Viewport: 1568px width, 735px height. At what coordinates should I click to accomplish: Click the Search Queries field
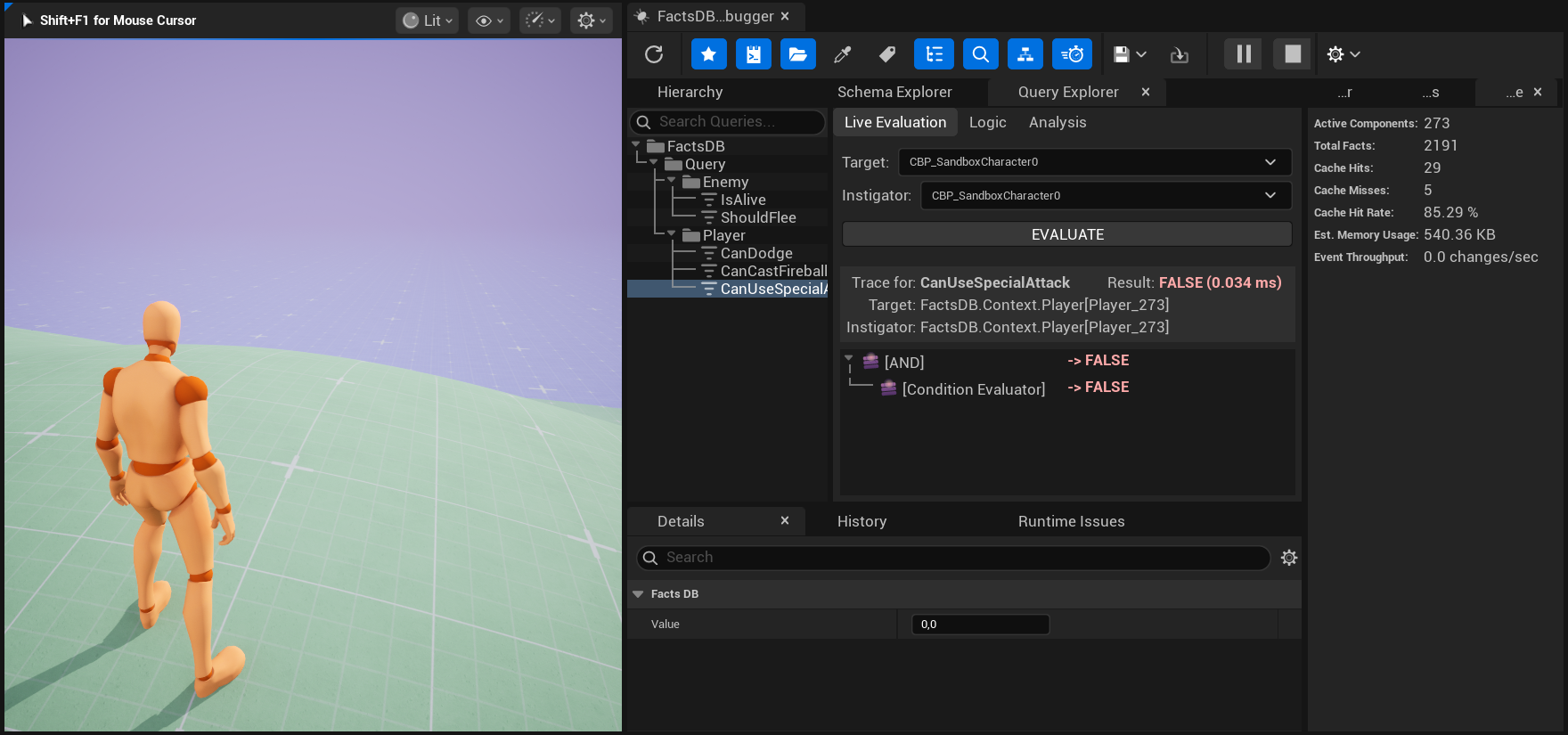(728, 122)
